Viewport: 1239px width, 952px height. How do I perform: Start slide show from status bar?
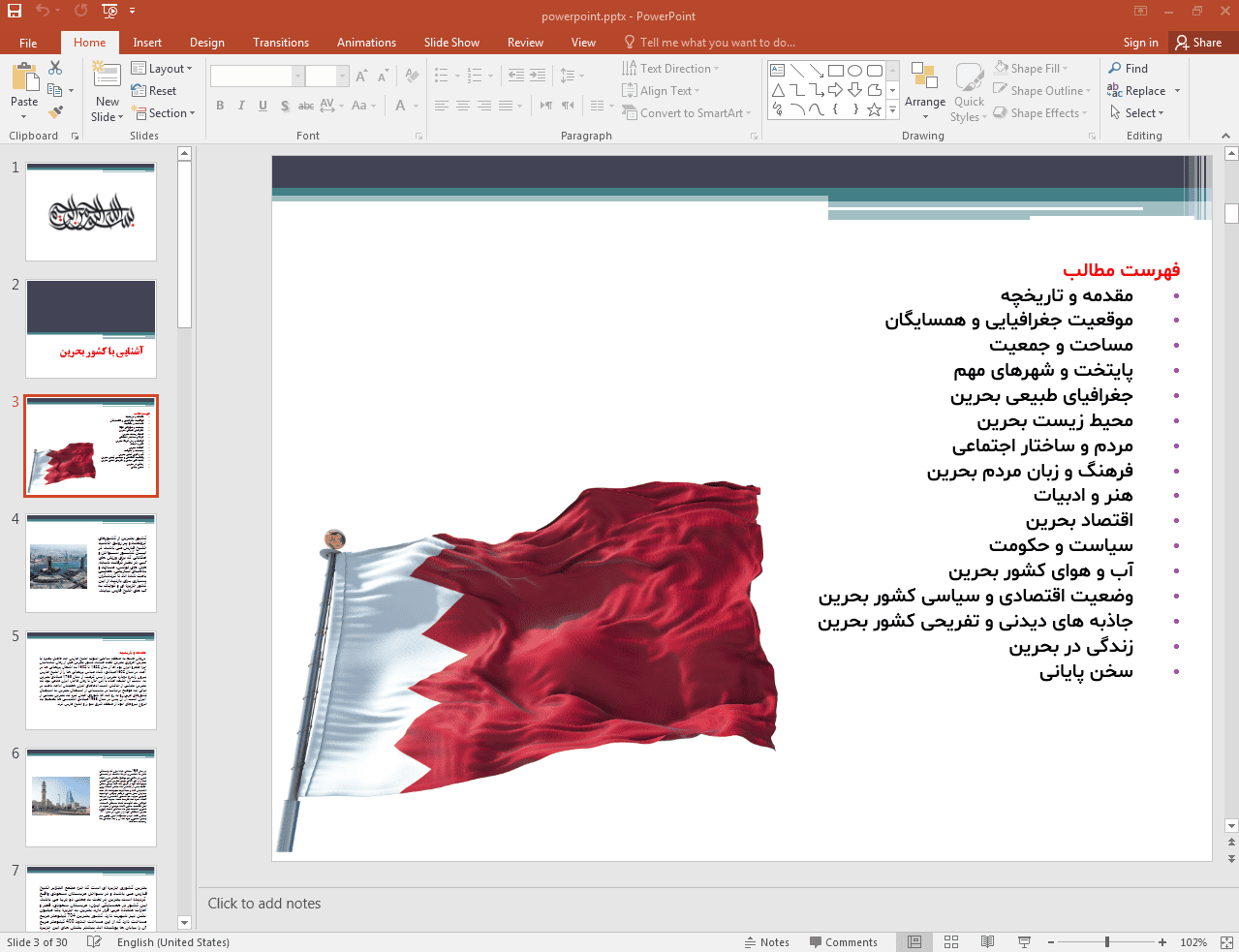1024,942
